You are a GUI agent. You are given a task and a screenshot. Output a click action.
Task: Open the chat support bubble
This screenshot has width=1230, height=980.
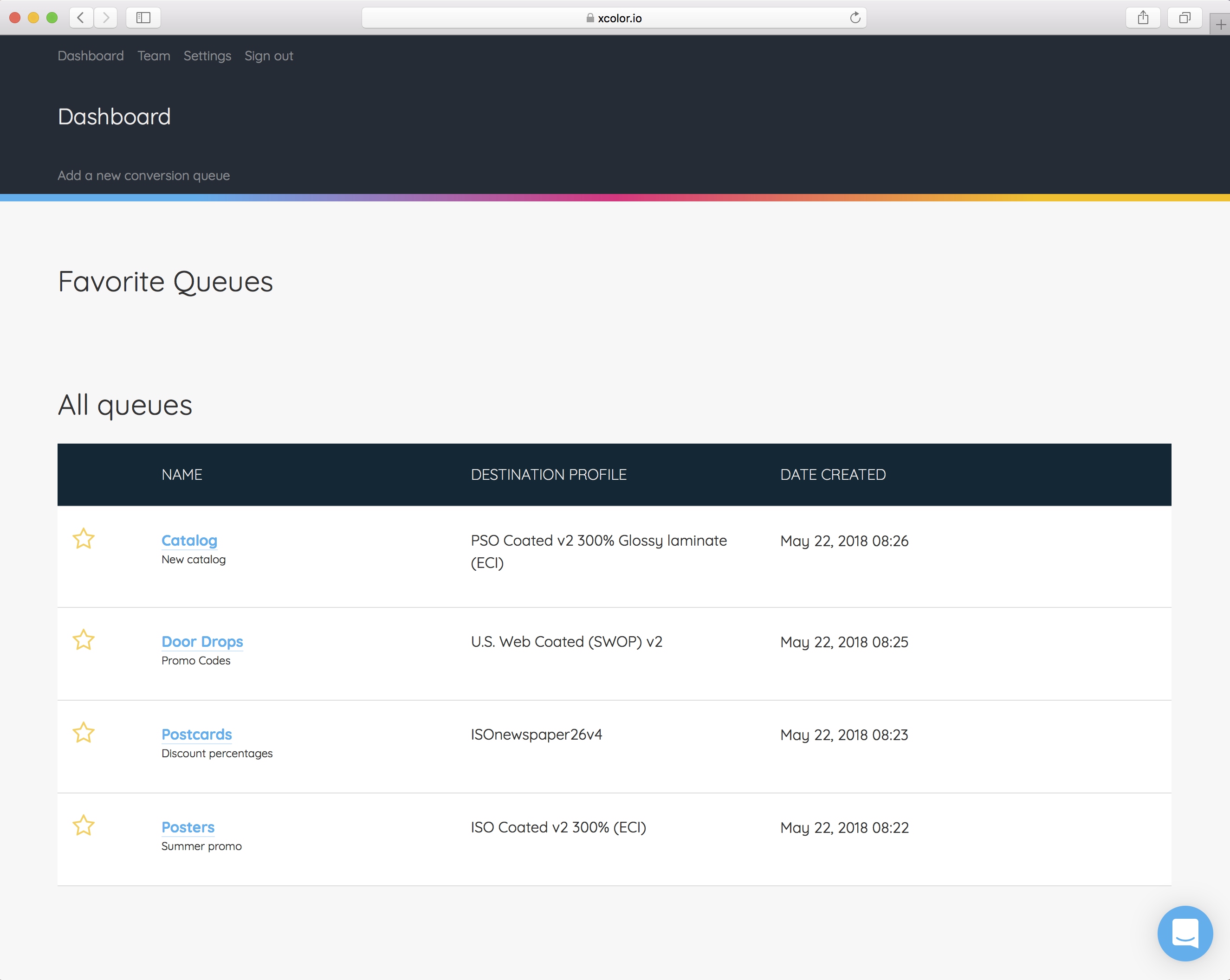pos(1185,933)
